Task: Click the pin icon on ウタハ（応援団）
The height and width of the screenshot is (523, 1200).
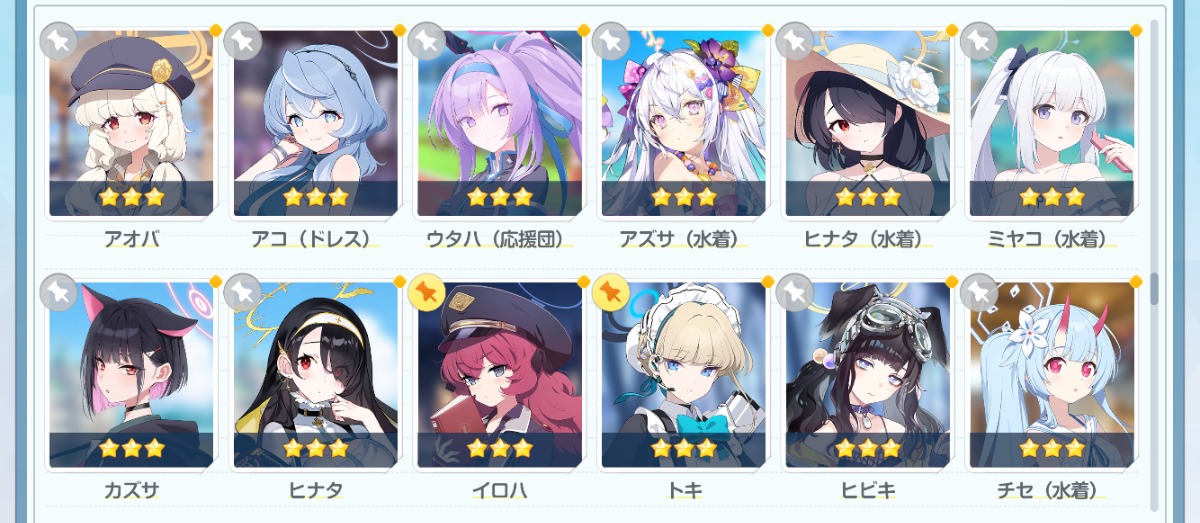Action: [x=426, y=40]
